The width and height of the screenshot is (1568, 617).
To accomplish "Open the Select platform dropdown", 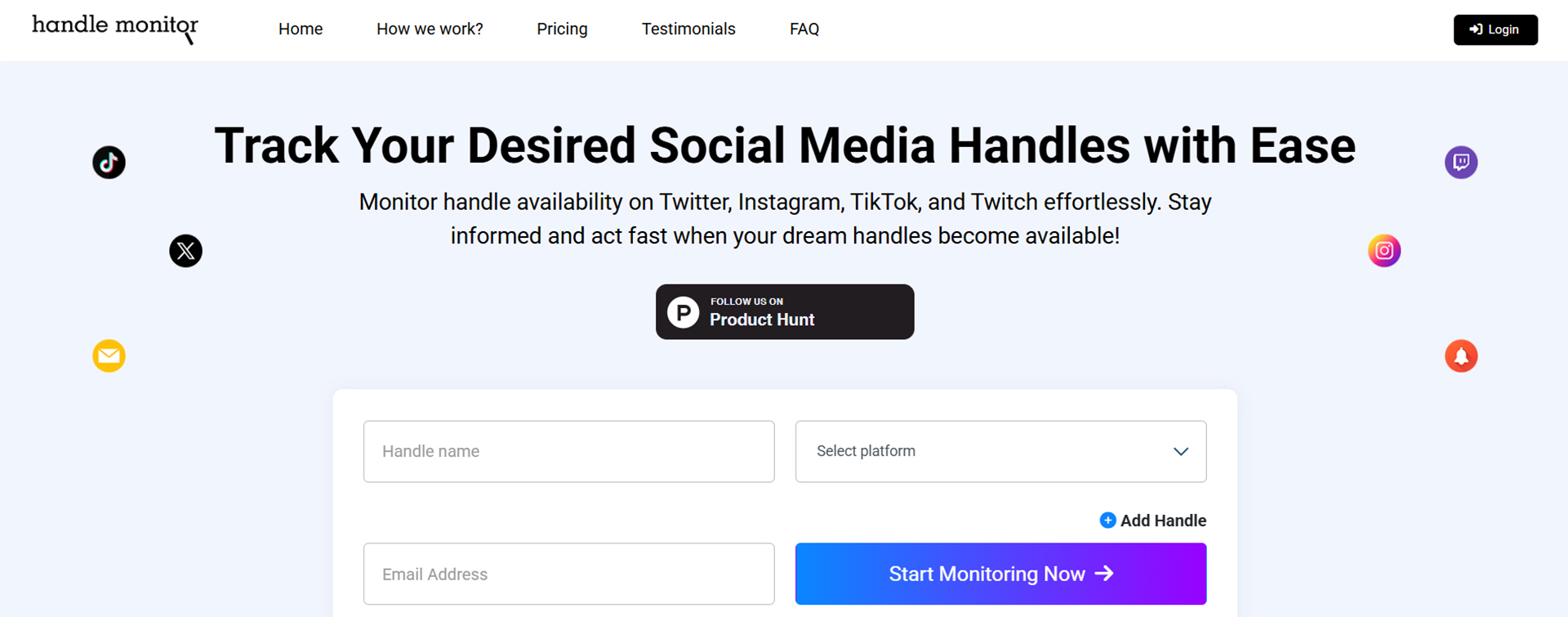I will [x=1000, y=451].
